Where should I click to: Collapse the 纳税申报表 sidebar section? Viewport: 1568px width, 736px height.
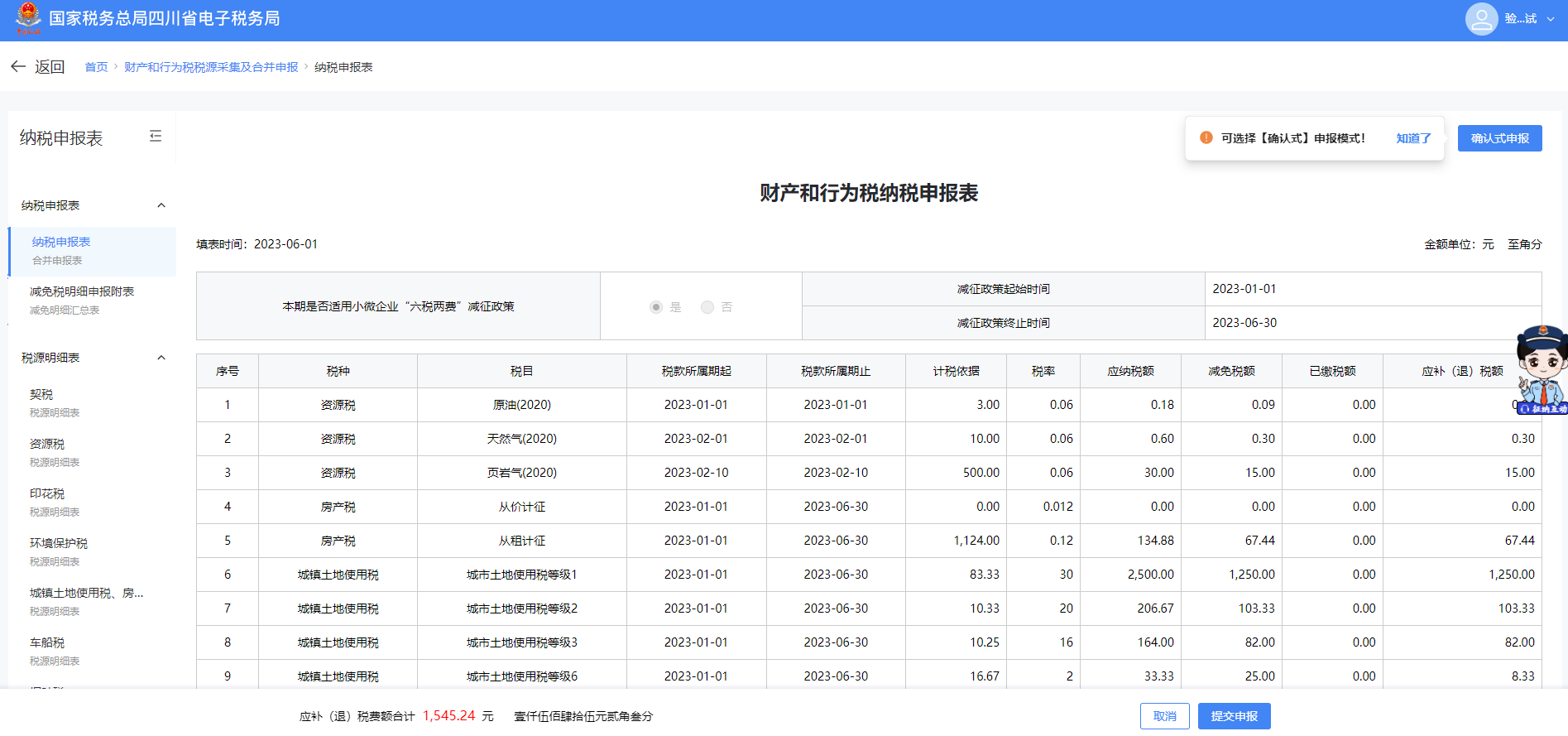161,205
